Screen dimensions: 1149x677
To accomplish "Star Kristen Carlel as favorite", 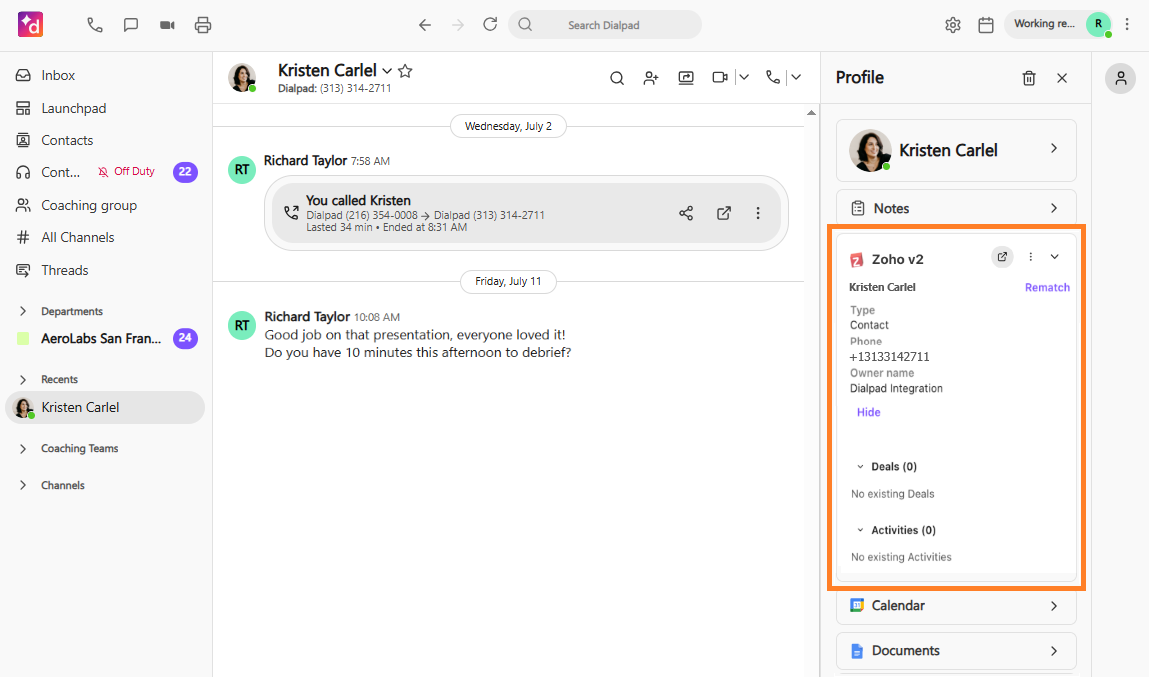I will [405, 71].
